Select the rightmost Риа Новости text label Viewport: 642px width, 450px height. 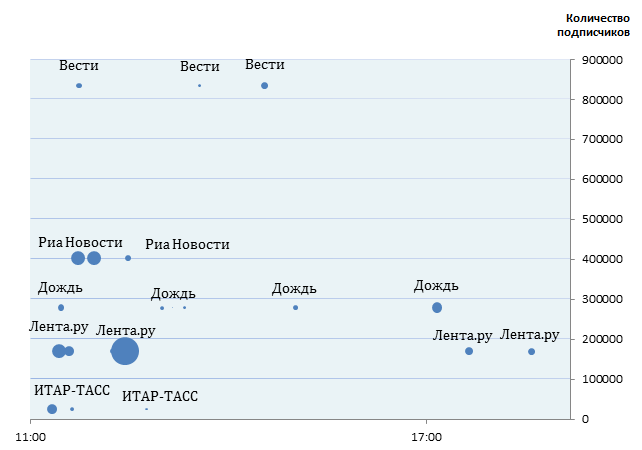[x=187, y=244]
